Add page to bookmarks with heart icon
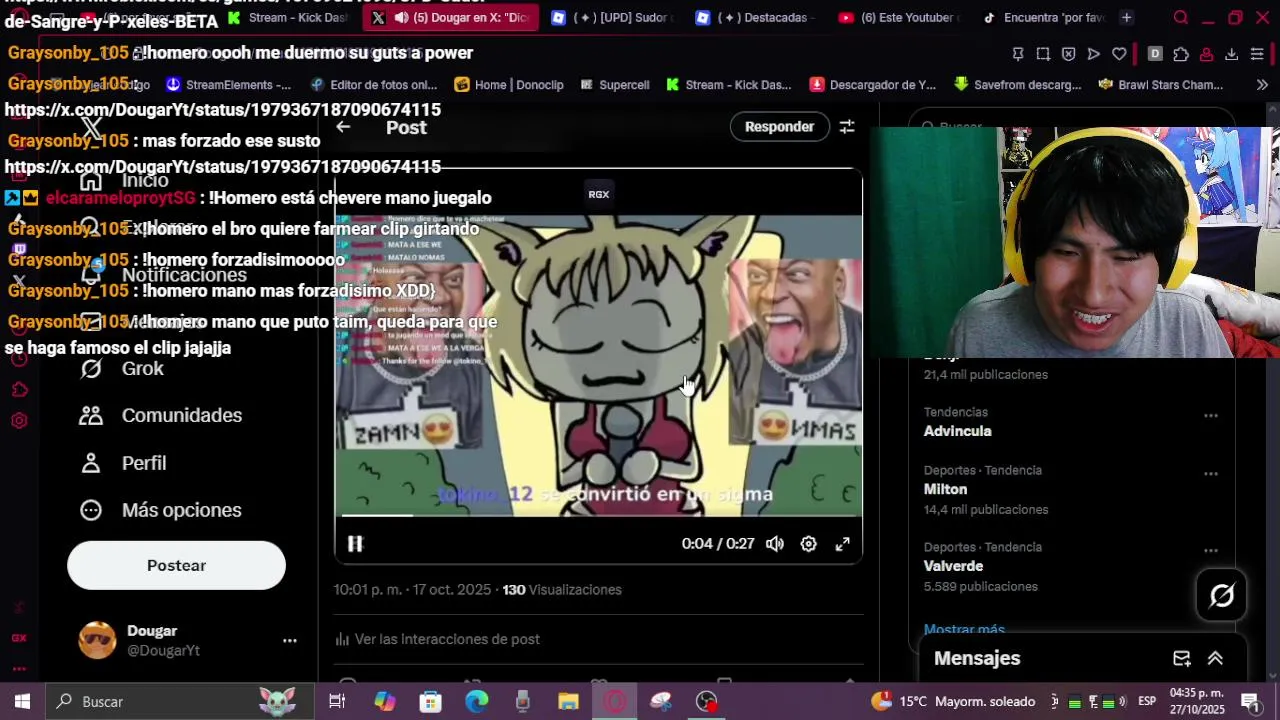Screen dimensions: 1280x720 [1119, 54]
